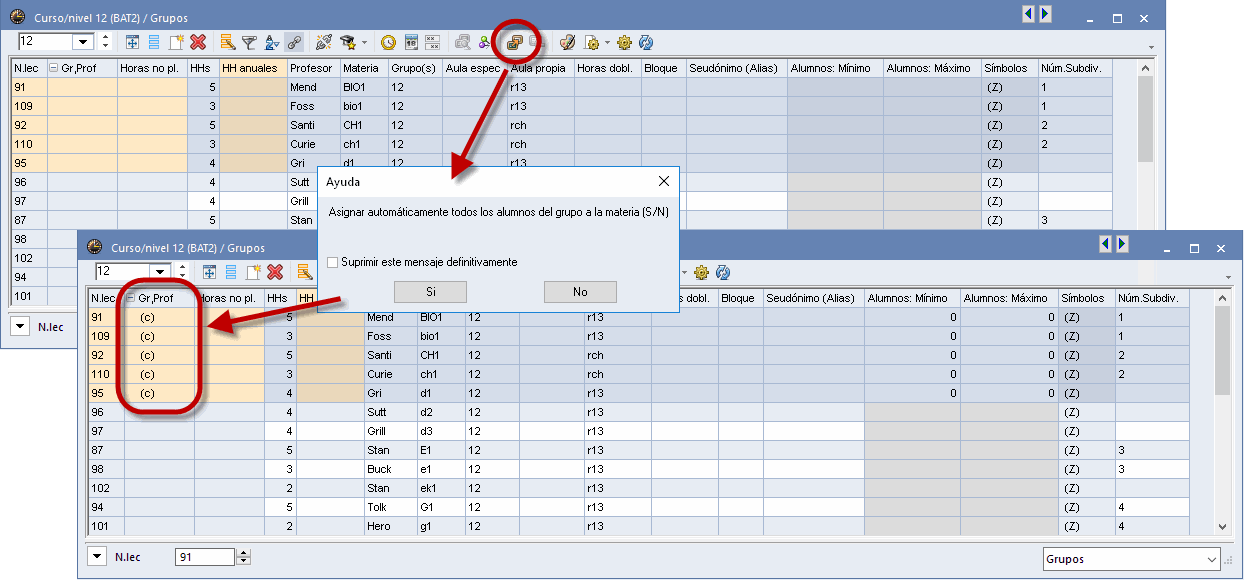
Task: Click the blue cross-arrows grid icon in back toolbar
Action: (x=132, y=42)
